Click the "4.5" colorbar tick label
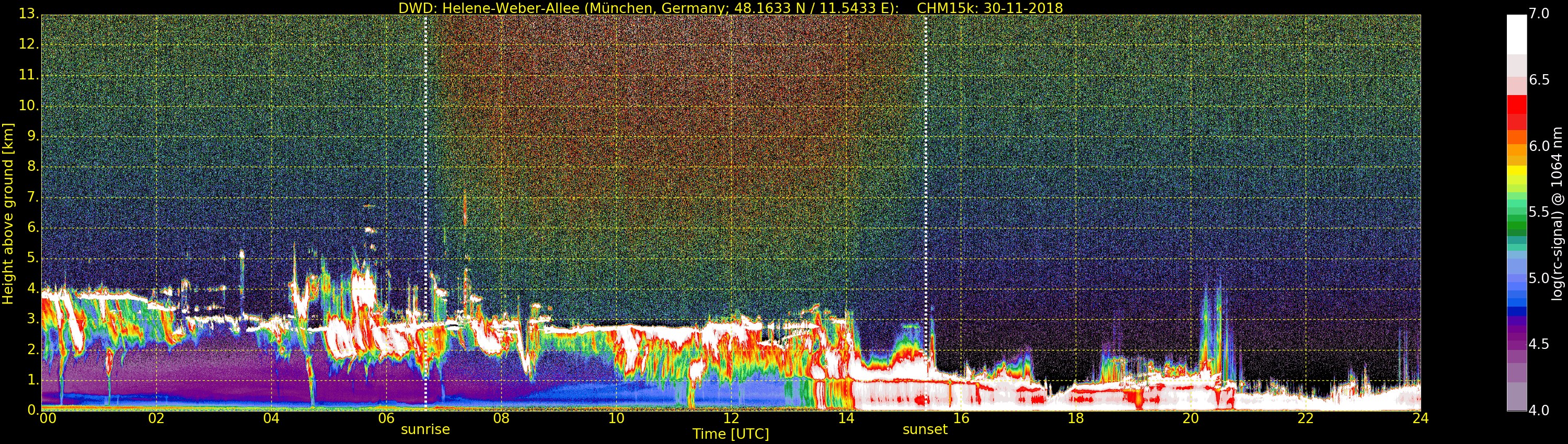Screen dimensions: 1568x444 click(x=1540, y=344)
